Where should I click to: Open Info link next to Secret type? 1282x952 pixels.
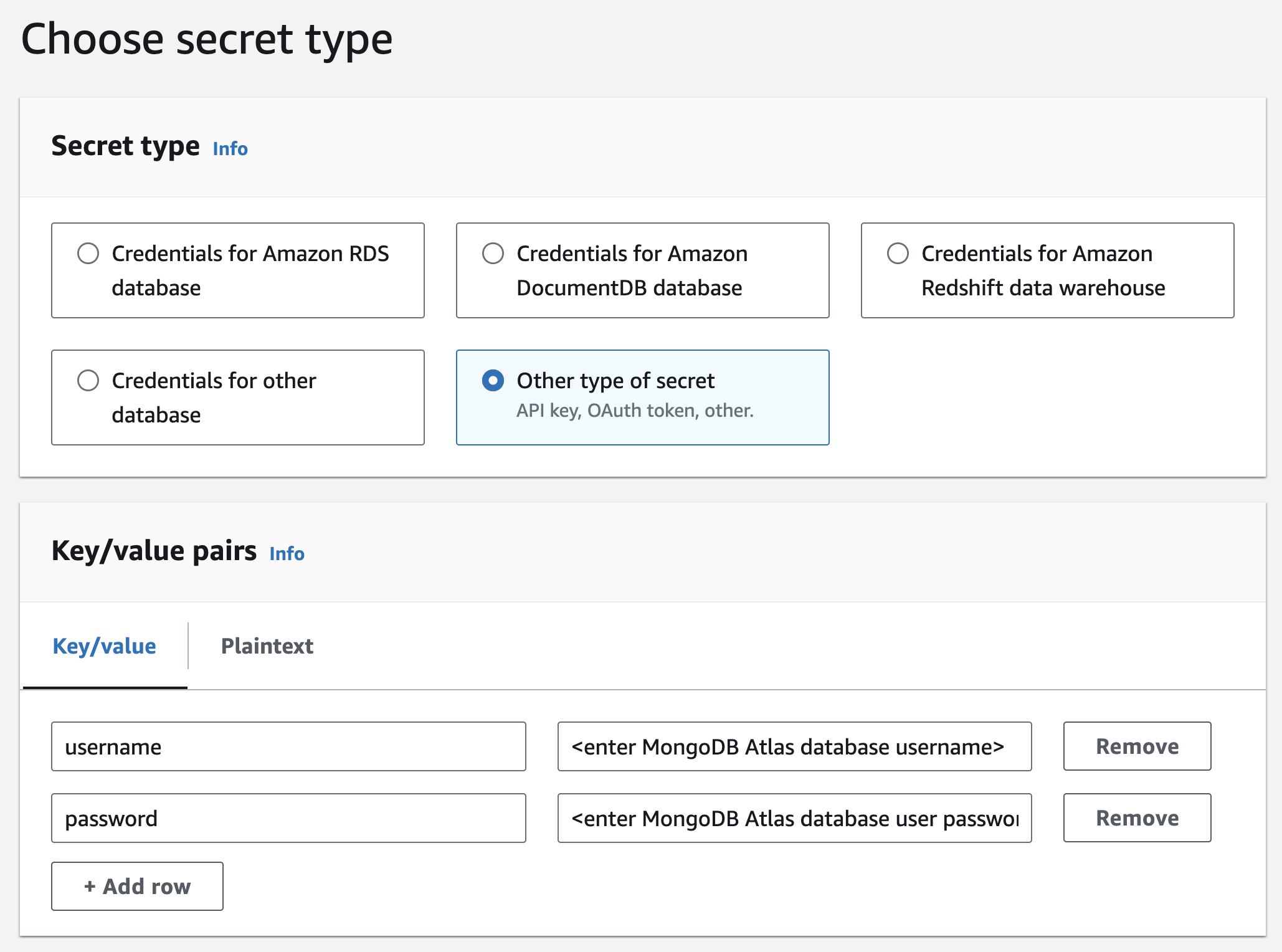(230, 149)
